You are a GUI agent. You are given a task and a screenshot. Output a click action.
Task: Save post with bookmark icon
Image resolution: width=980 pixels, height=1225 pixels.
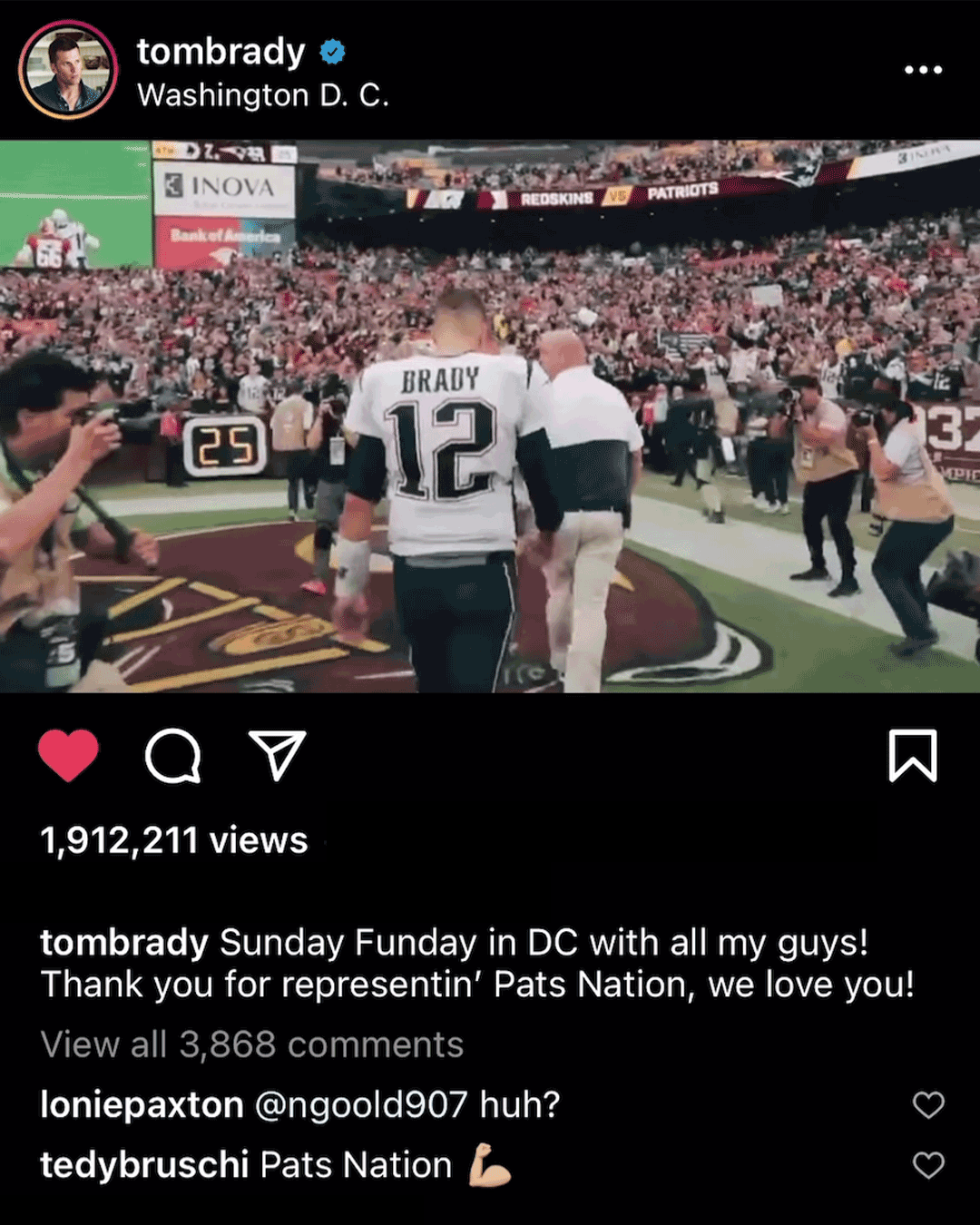(x=912, y=755)
